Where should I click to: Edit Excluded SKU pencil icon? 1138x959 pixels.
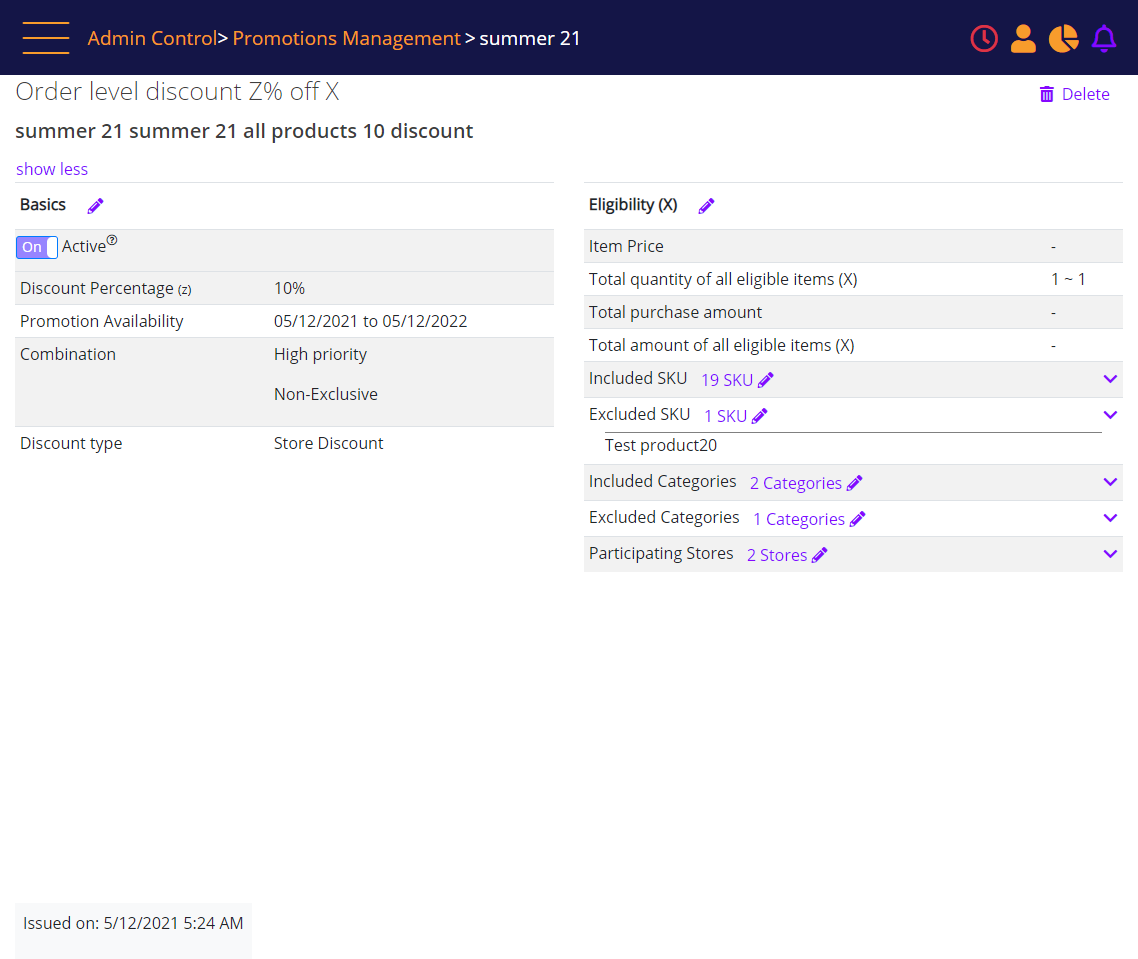(x=759, y=416)
